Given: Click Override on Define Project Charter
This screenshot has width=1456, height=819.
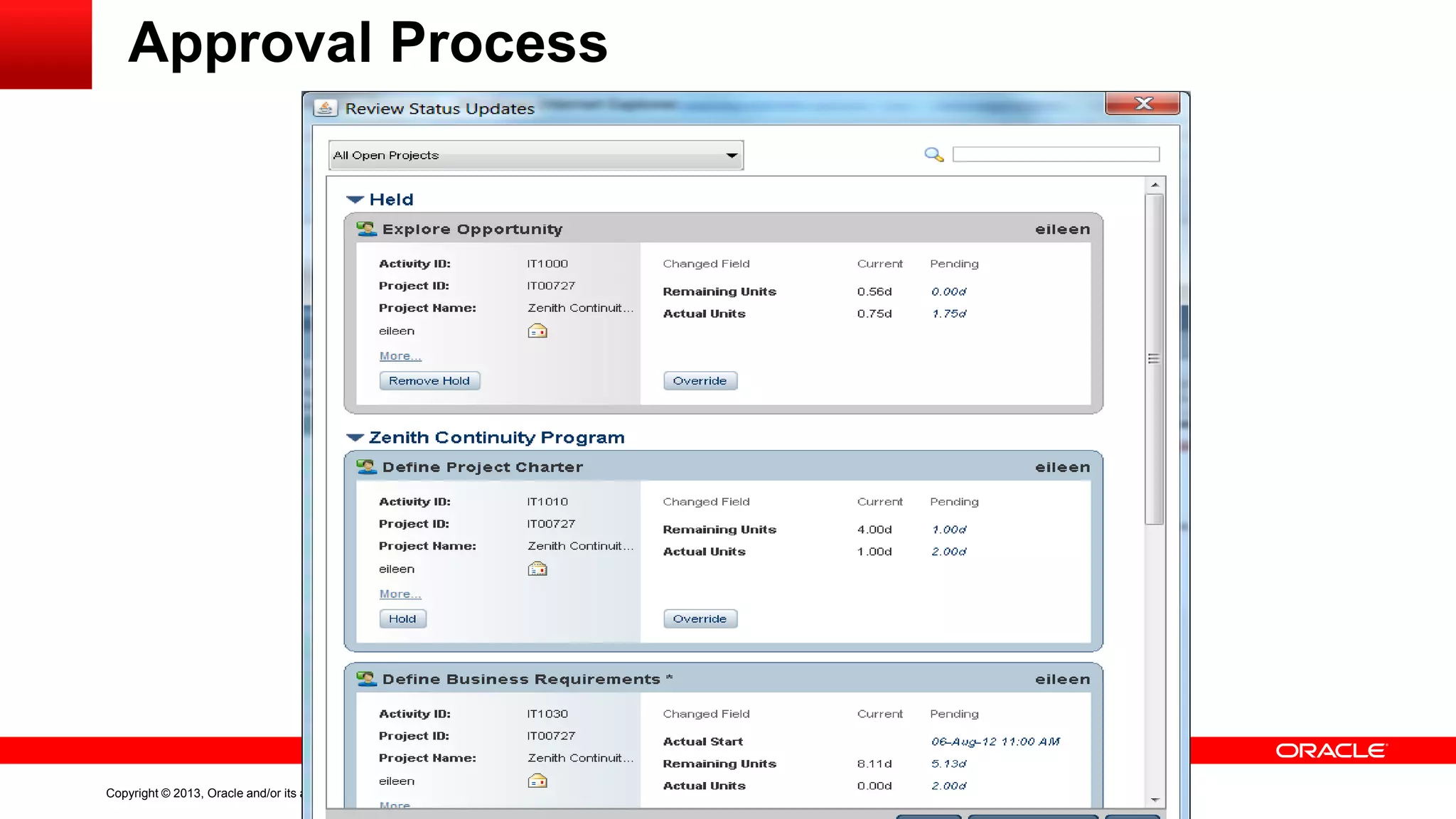Looking at the screenshot, I should (x=700, y=619).
